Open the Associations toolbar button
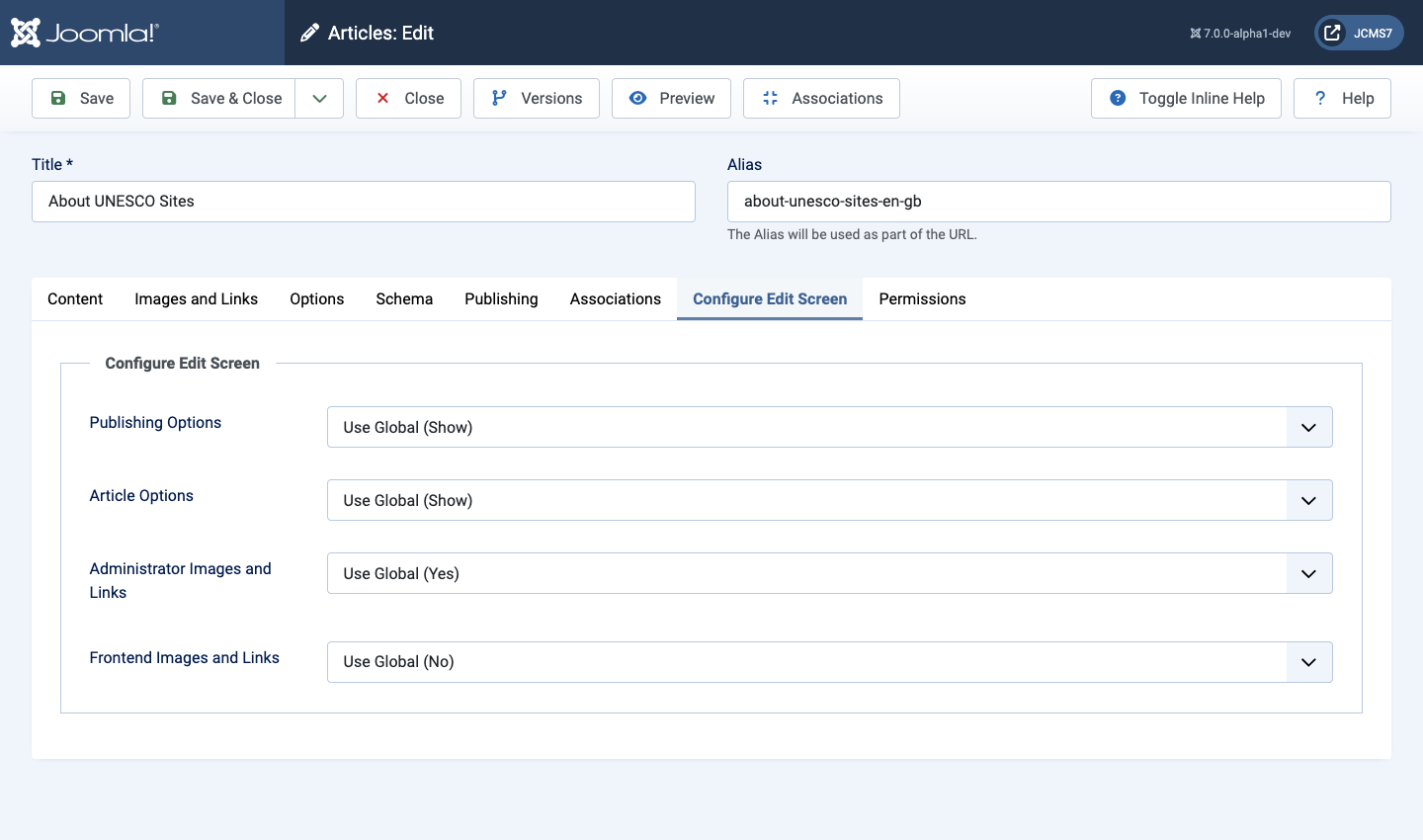Image resolution: width=1423 pixels, height=840 pixels. (x=821, y=98)
